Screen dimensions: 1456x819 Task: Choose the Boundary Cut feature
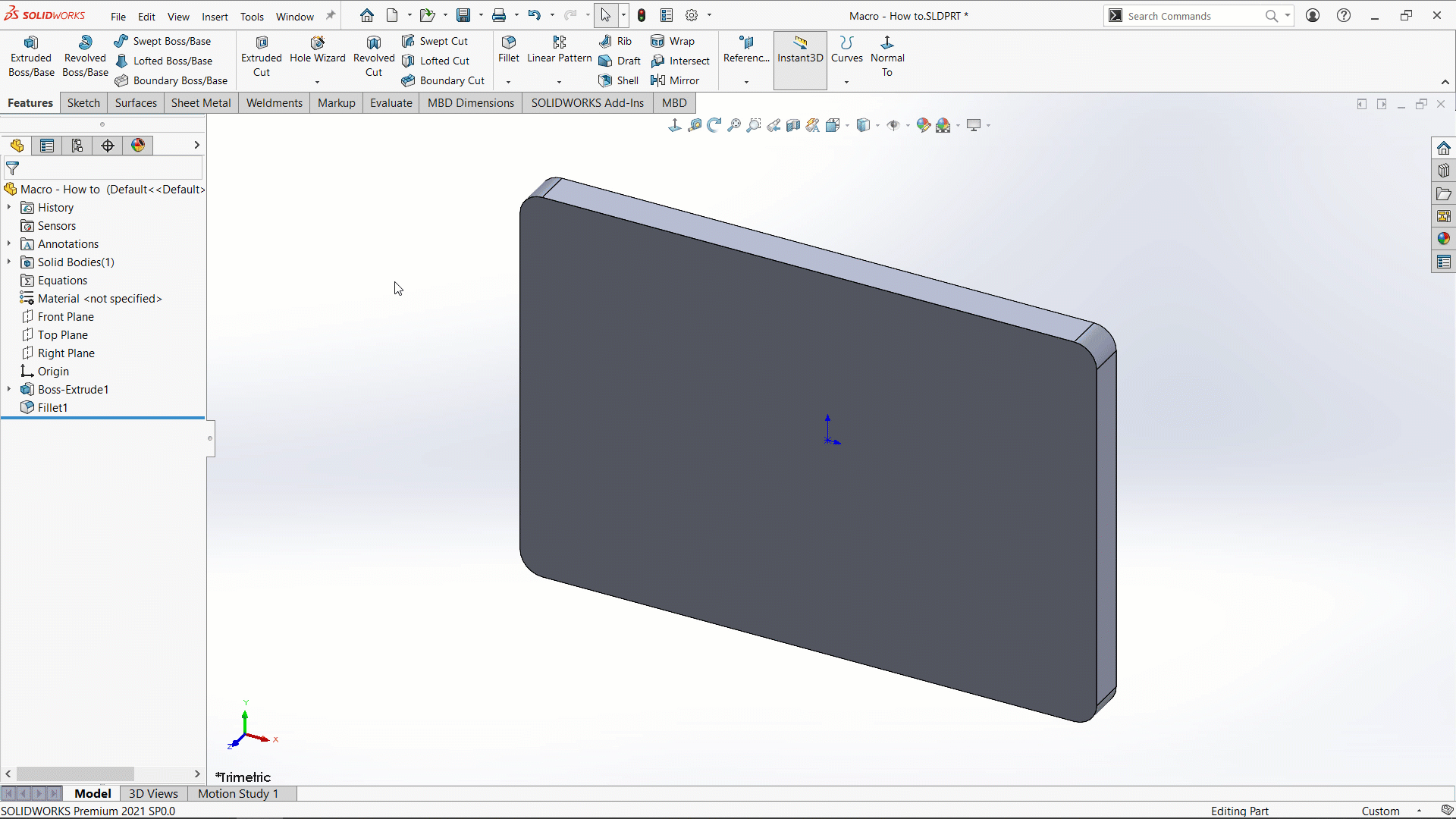443,80
